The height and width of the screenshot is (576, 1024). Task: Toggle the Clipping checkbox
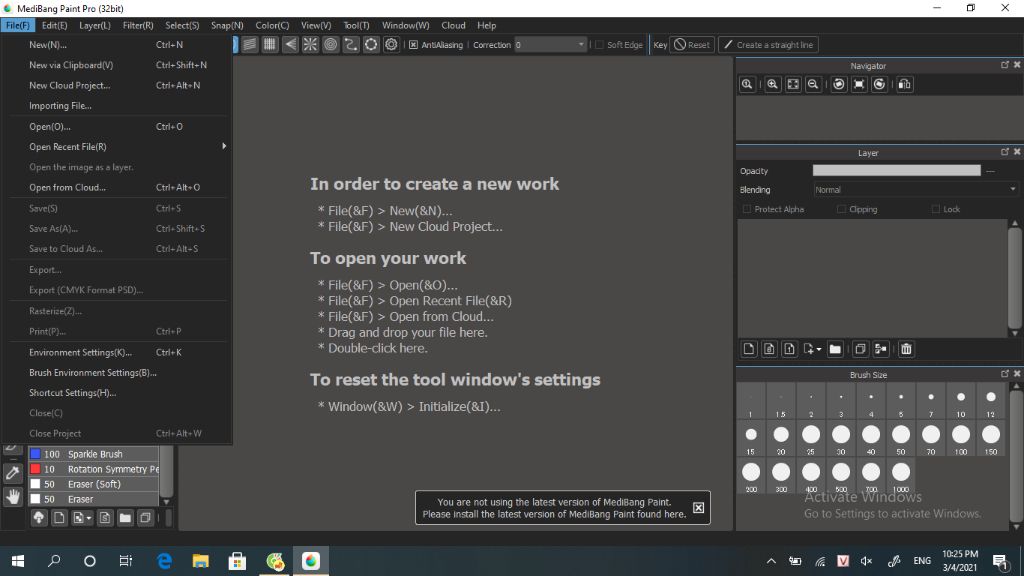[842, 209]
